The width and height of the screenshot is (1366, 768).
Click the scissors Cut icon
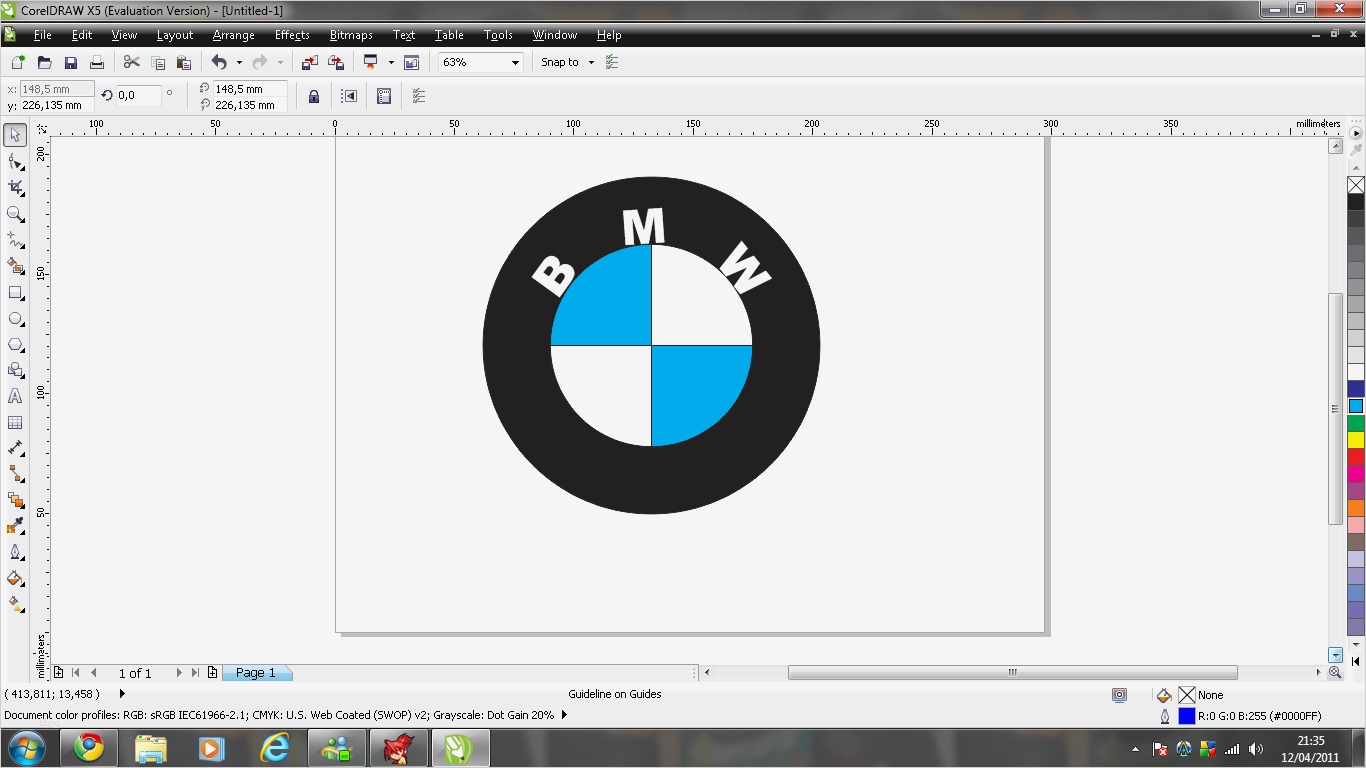click(131, 62)
